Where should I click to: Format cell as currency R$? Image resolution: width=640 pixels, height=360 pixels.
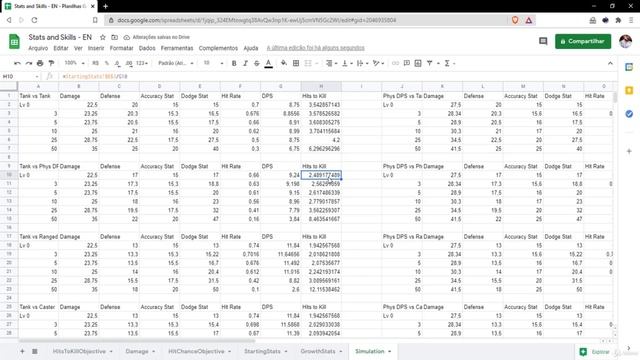click(x=96, y=63)
